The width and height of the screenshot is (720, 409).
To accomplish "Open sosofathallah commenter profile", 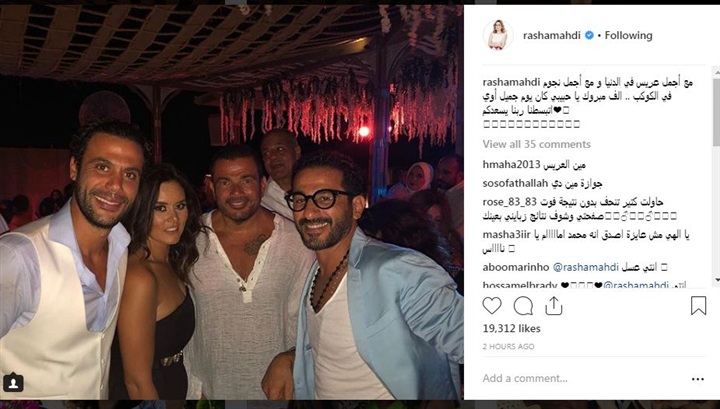I will click(x=515, y=184).
